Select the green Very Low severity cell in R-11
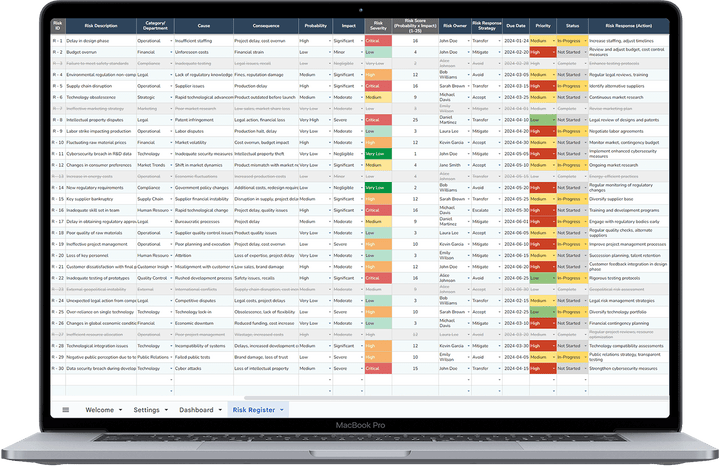The image size is (720, 466). point(378,154)
